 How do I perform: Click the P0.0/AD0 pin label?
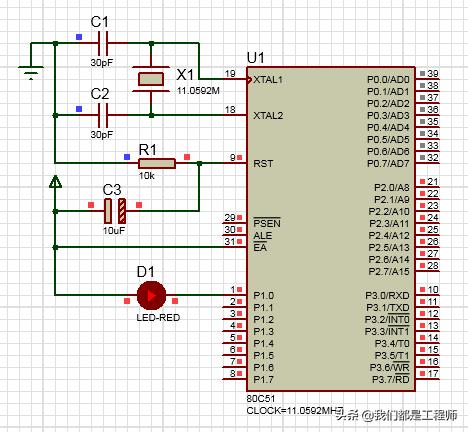tap(388, 80)
